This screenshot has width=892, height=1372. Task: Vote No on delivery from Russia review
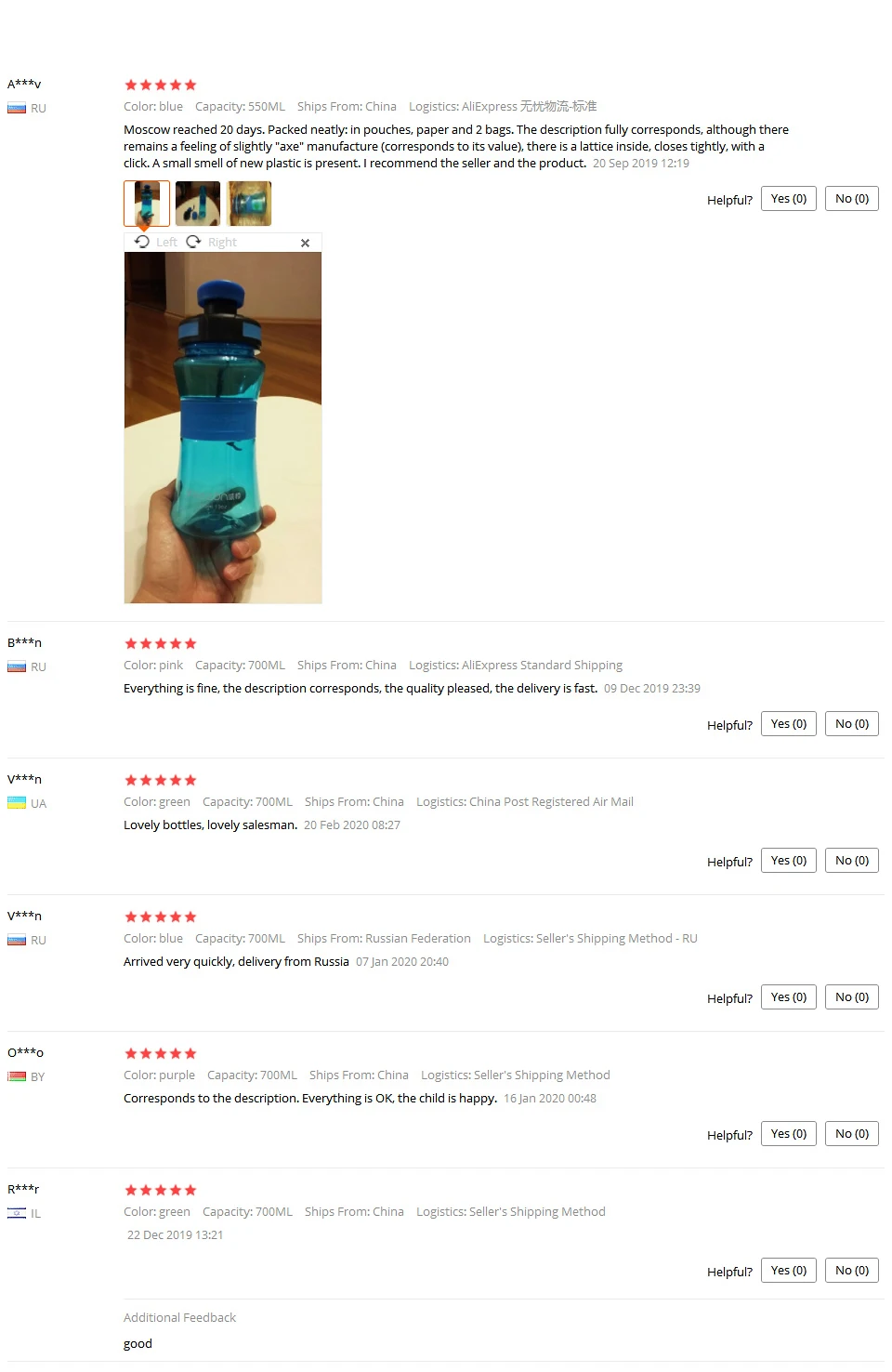[x=852, y=997]
